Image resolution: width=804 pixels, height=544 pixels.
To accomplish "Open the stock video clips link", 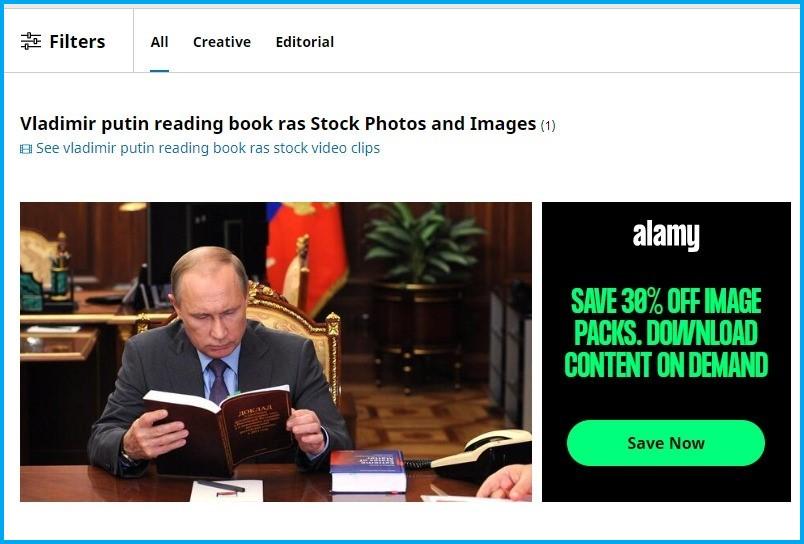I will (208, 148).
